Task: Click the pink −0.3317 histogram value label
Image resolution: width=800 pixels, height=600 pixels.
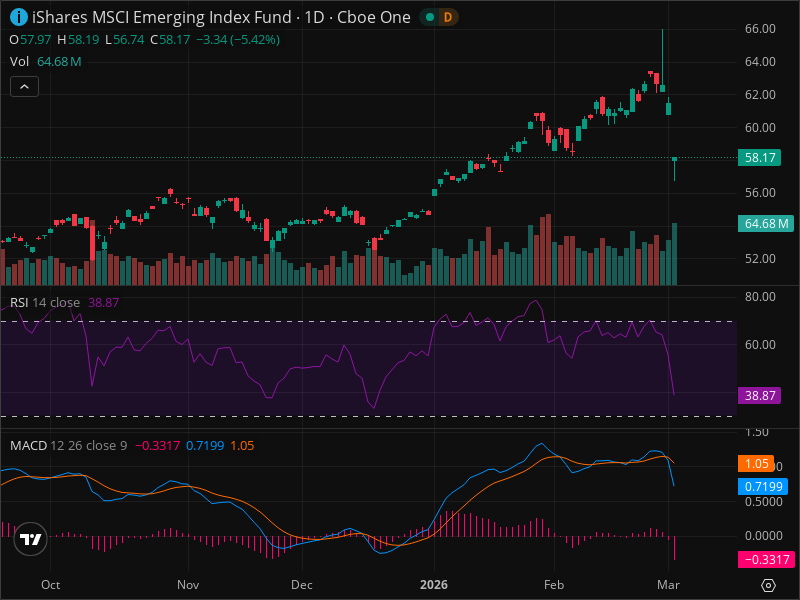Action: click(766, 560)
